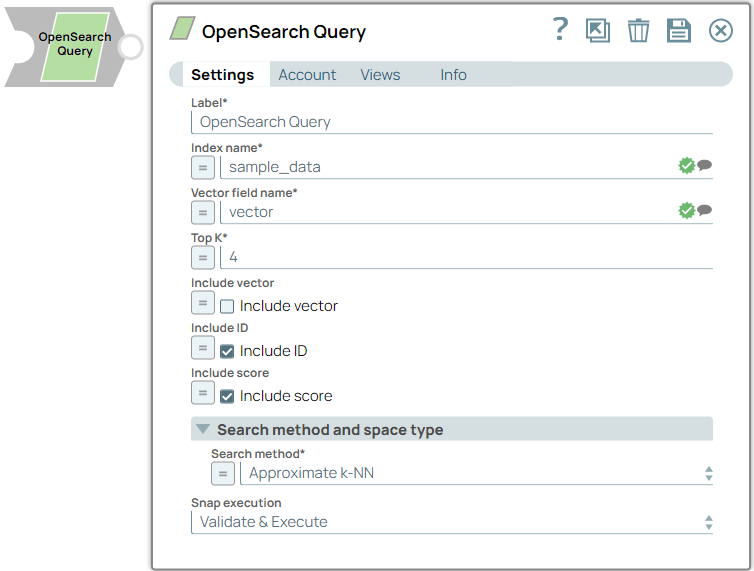Click the Index name validation checkmark icon
This screenshot has height=571, width=754.
[x=687, y=165]
